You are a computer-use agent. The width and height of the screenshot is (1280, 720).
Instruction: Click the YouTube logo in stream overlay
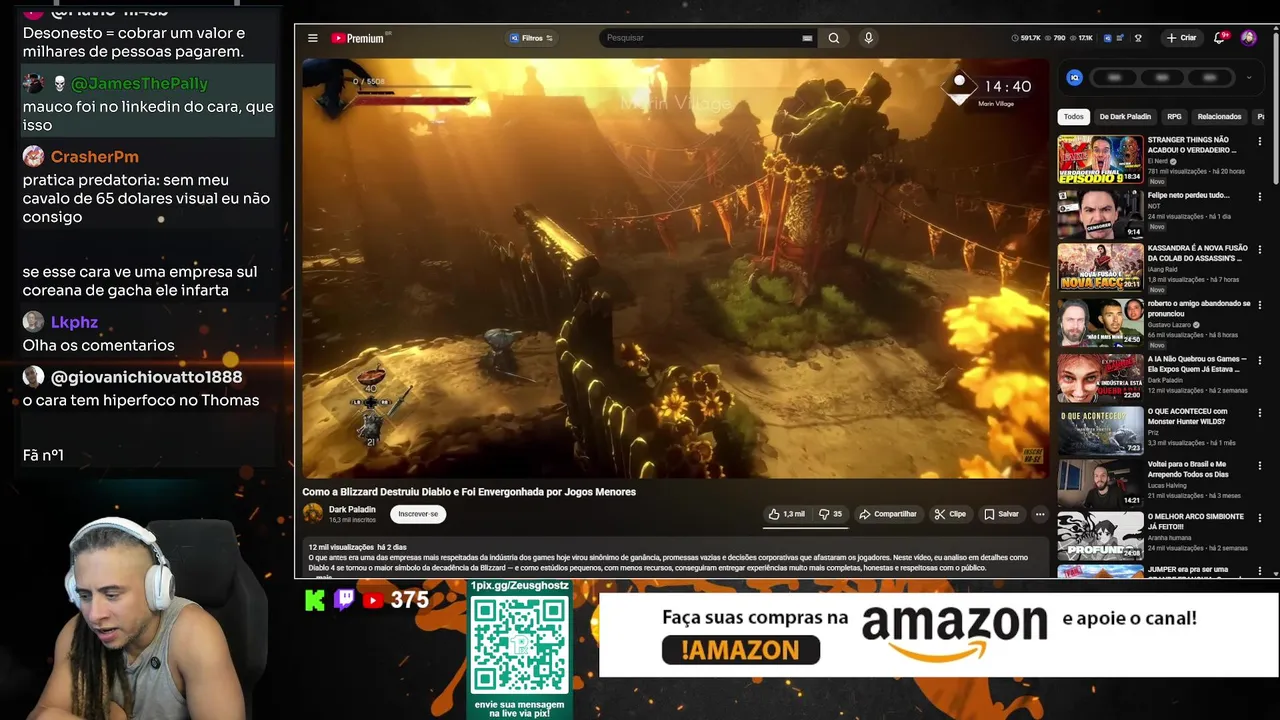pos(372,600)
